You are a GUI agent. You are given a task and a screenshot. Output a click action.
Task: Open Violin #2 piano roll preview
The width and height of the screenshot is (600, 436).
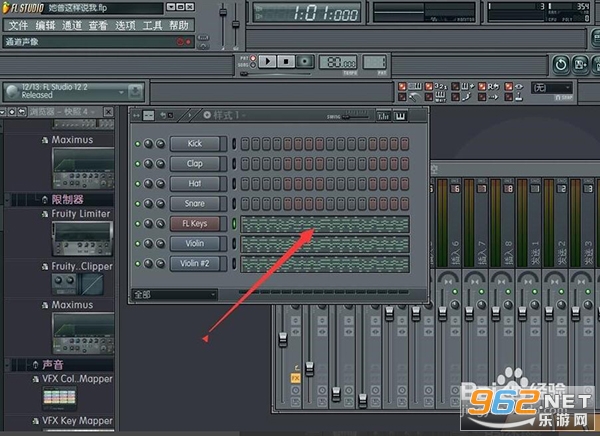[x=325, y=264]
